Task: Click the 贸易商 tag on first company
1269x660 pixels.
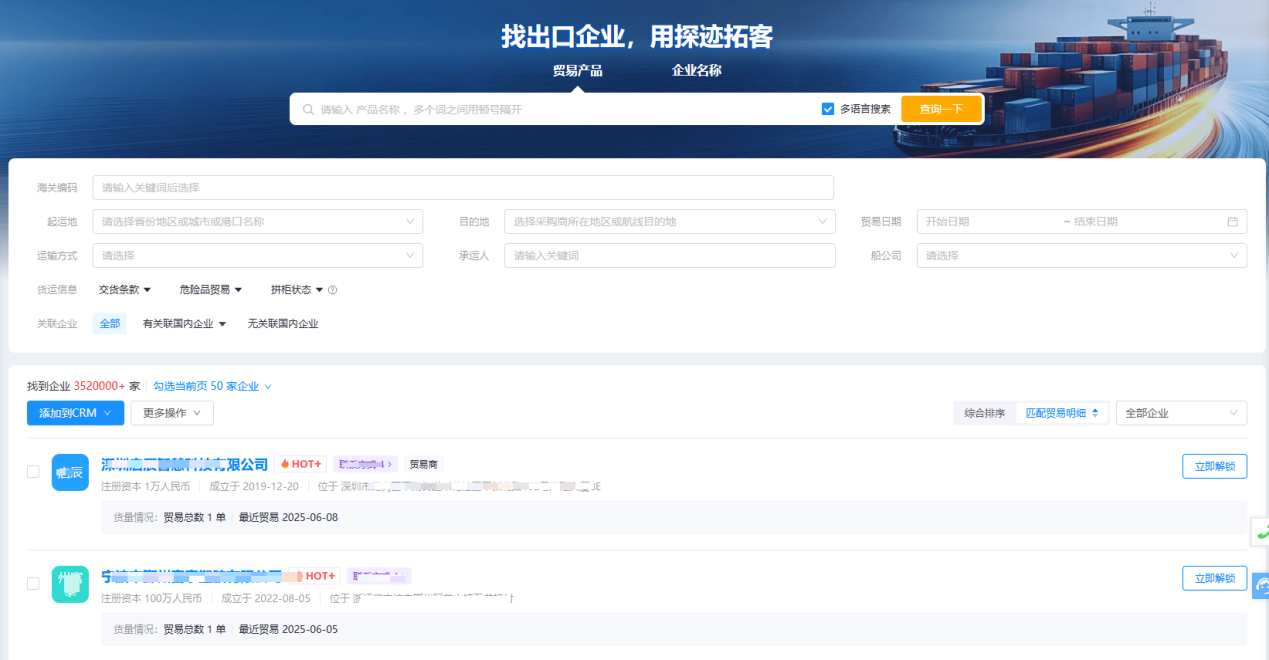Action: tap(425, 464)
